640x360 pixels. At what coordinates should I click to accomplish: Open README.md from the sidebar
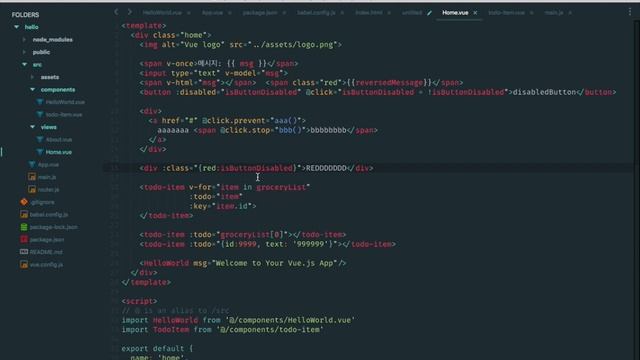tap(46, 252)
